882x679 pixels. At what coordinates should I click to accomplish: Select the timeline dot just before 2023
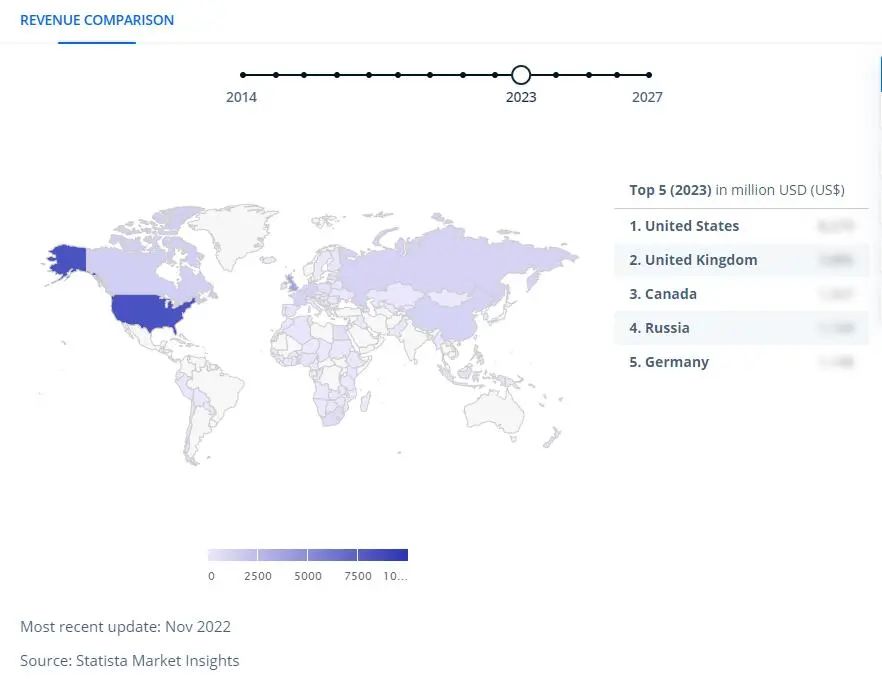494,75
